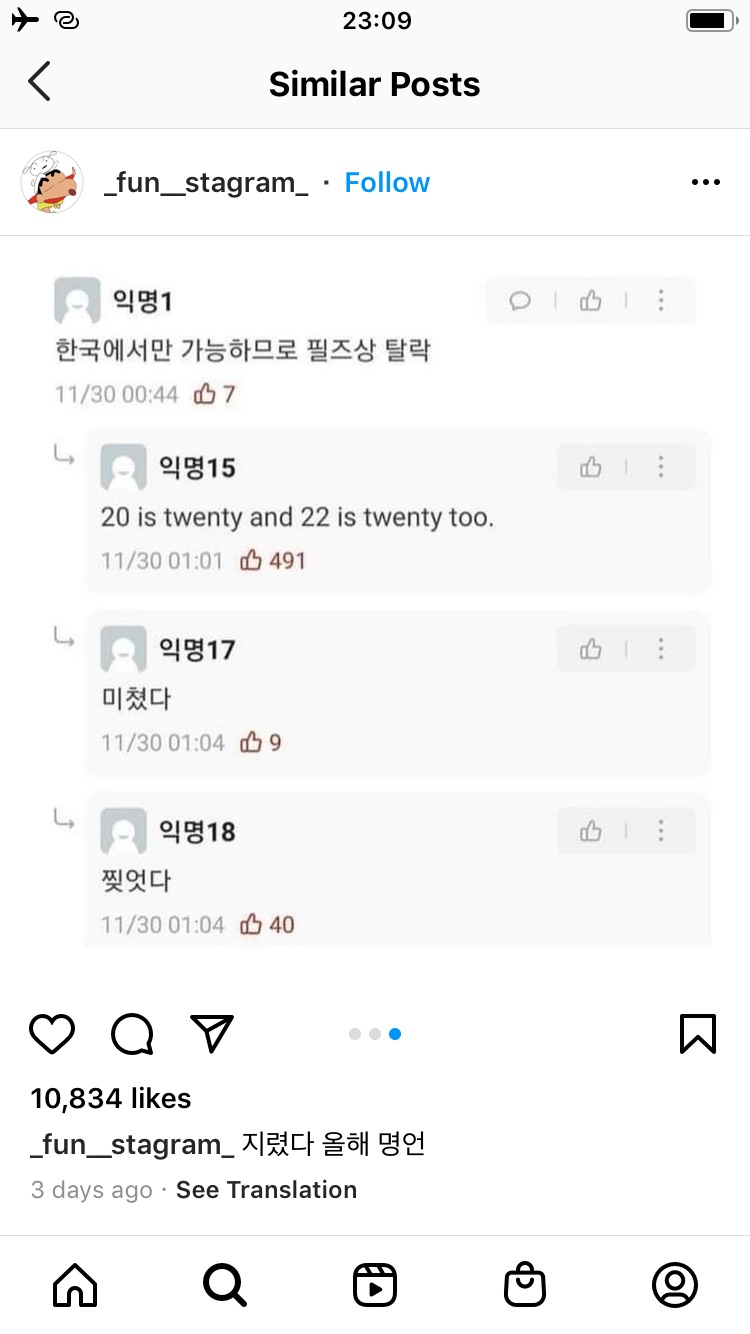
Task: Tap the first carousel page dot
Action: click(x=355, y=1034)
